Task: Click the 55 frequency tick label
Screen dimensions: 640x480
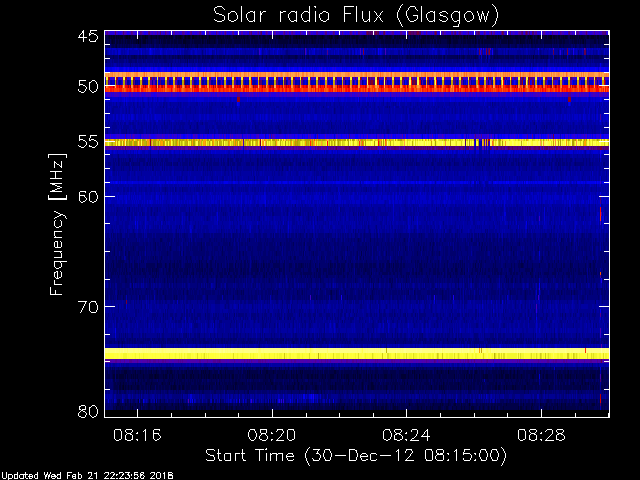Action: (x=88, y=142)
